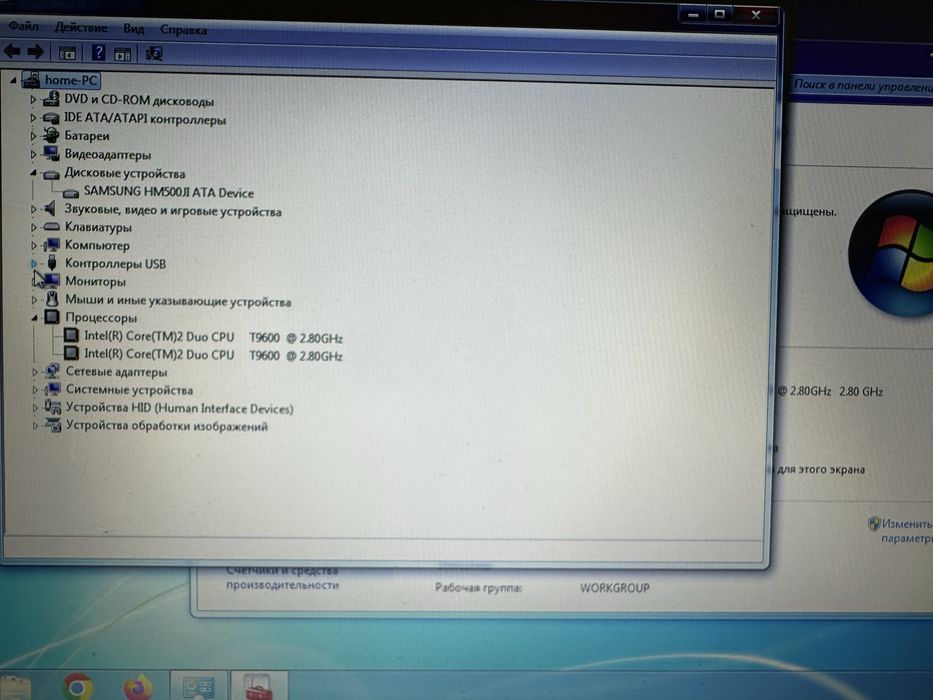Click the Видеоадаптеры display adapter icon
The width and height of the screenshot is (933, 700).
[51, 154]
